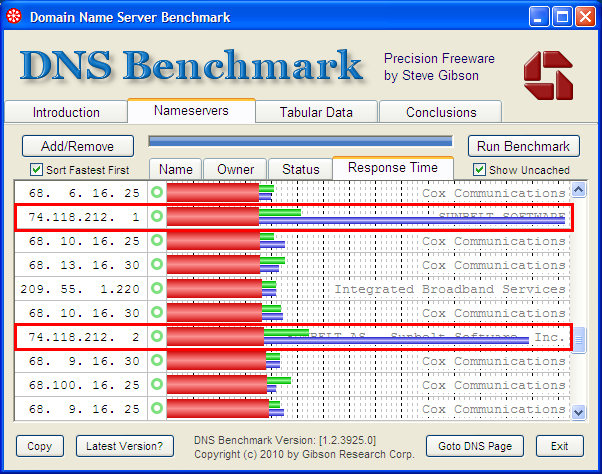The height and width of the screenshot is (474, 602).
Task: Select the Owner sub-tab
Action: [235, 169]
